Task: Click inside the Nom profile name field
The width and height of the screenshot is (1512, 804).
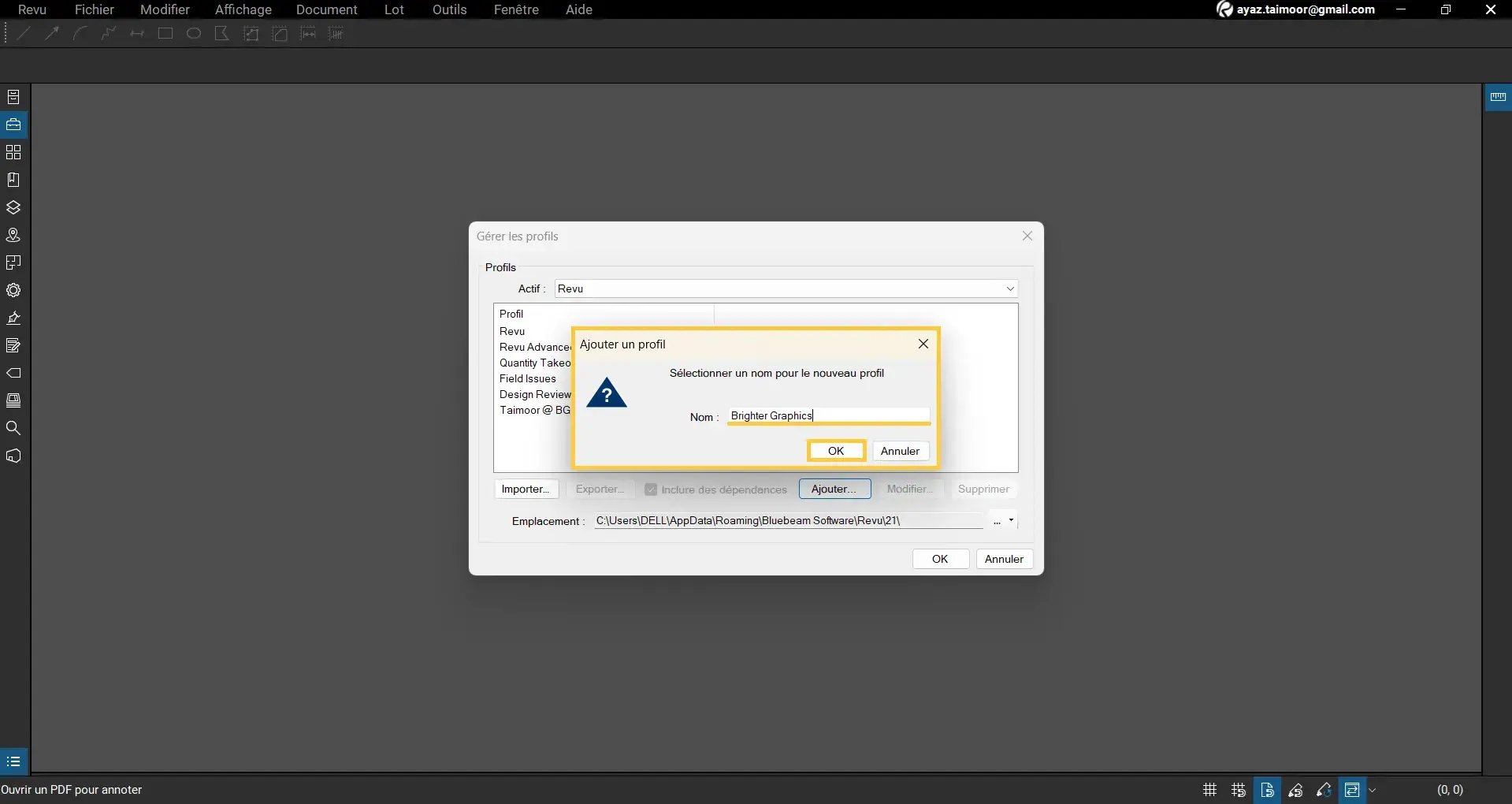Action: [828, 415]
